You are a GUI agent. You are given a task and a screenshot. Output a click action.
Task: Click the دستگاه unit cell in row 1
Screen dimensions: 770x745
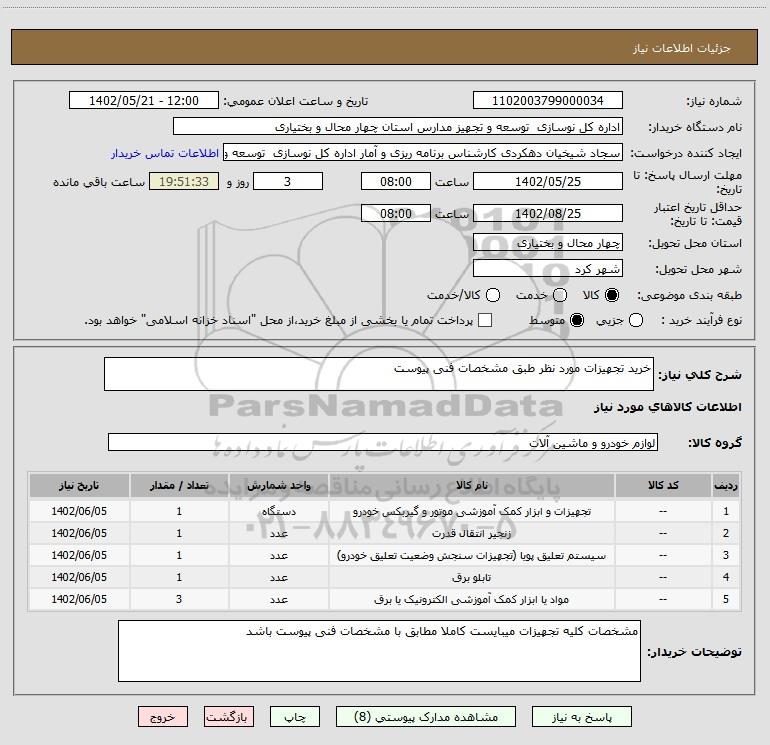click(x=278, y=511)
